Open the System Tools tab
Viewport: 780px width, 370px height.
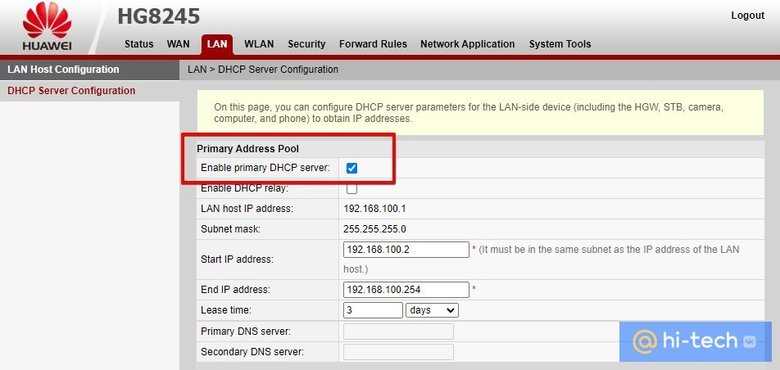(x=560, y=44)
